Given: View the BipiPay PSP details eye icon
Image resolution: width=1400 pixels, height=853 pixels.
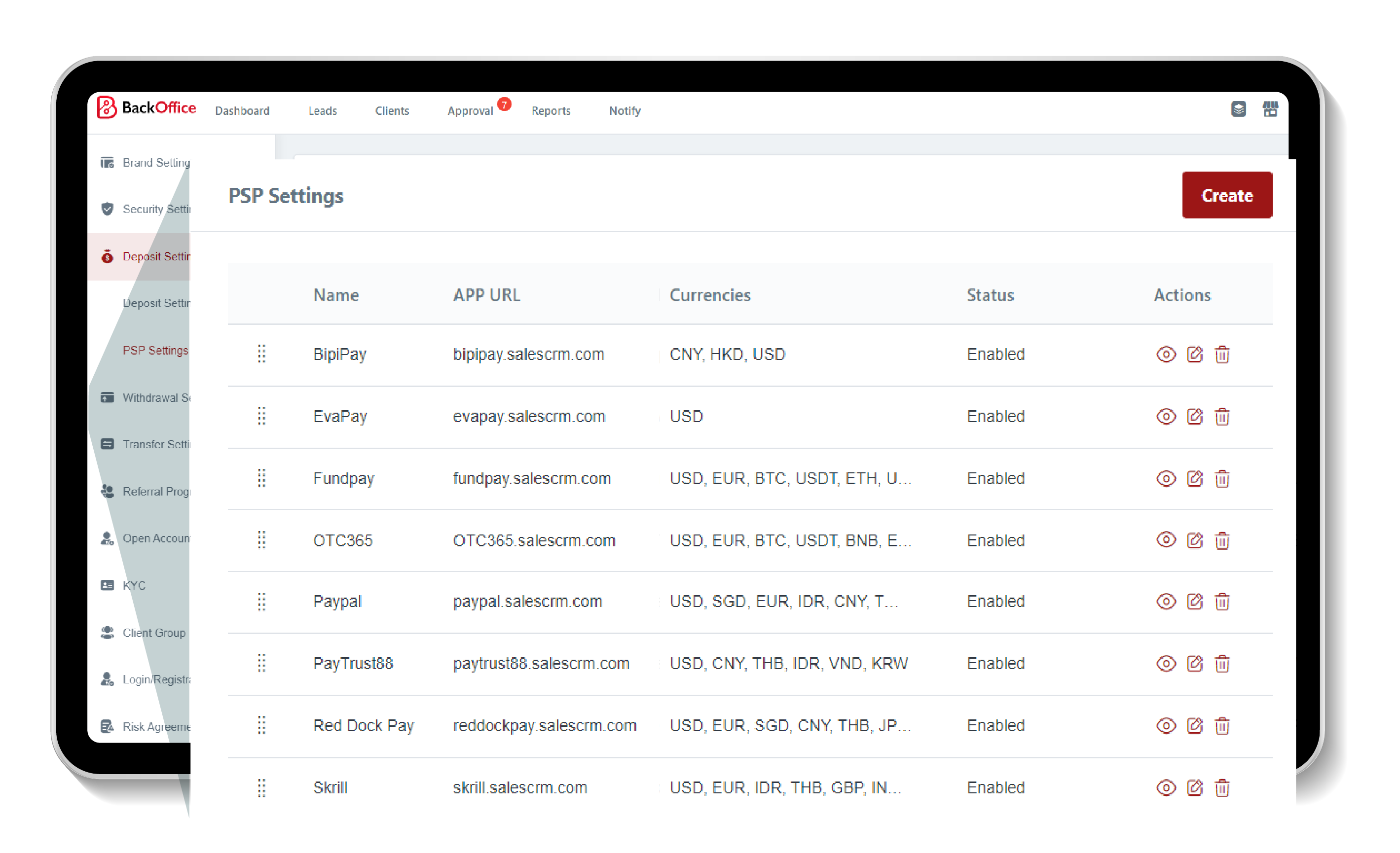Looking at the screenshot, I should [x=1165, y=355].
